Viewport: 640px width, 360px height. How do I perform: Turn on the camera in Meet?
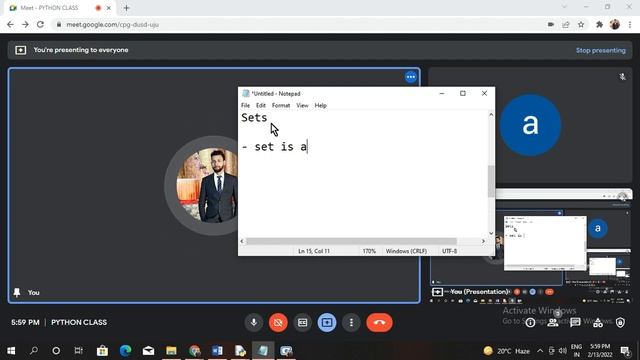point(278,322)
